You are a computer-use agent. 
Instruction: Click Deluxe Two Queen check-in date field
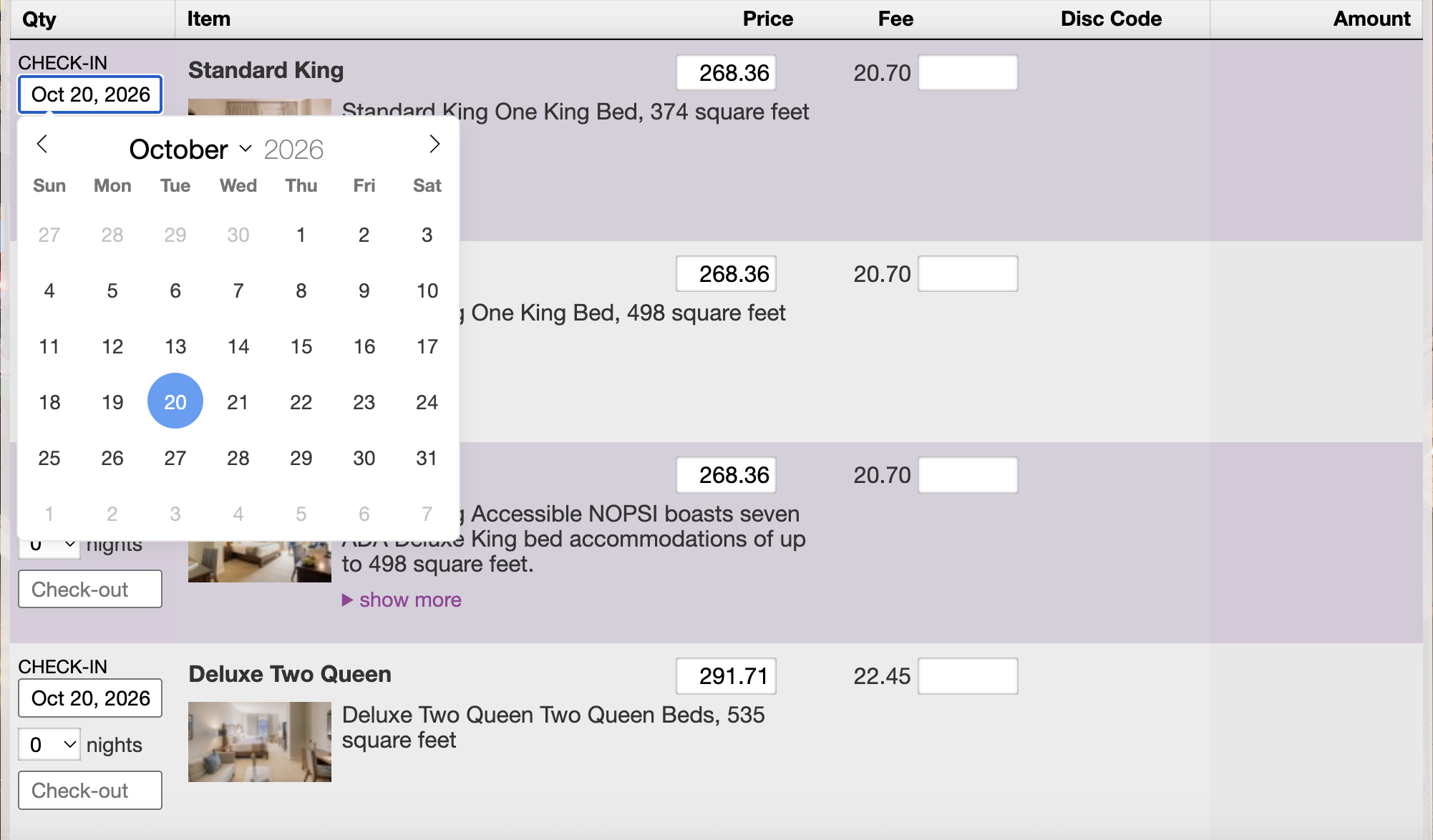[90, 698]
